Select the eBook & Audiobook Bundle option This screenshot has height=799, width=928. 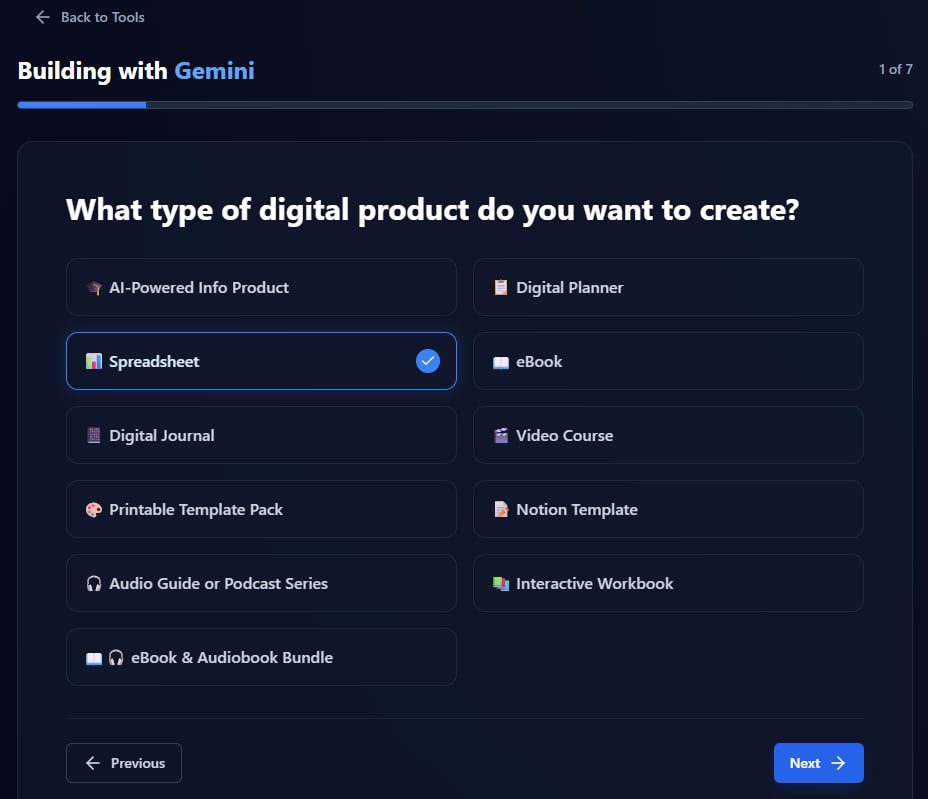click(x=261, y=657)
